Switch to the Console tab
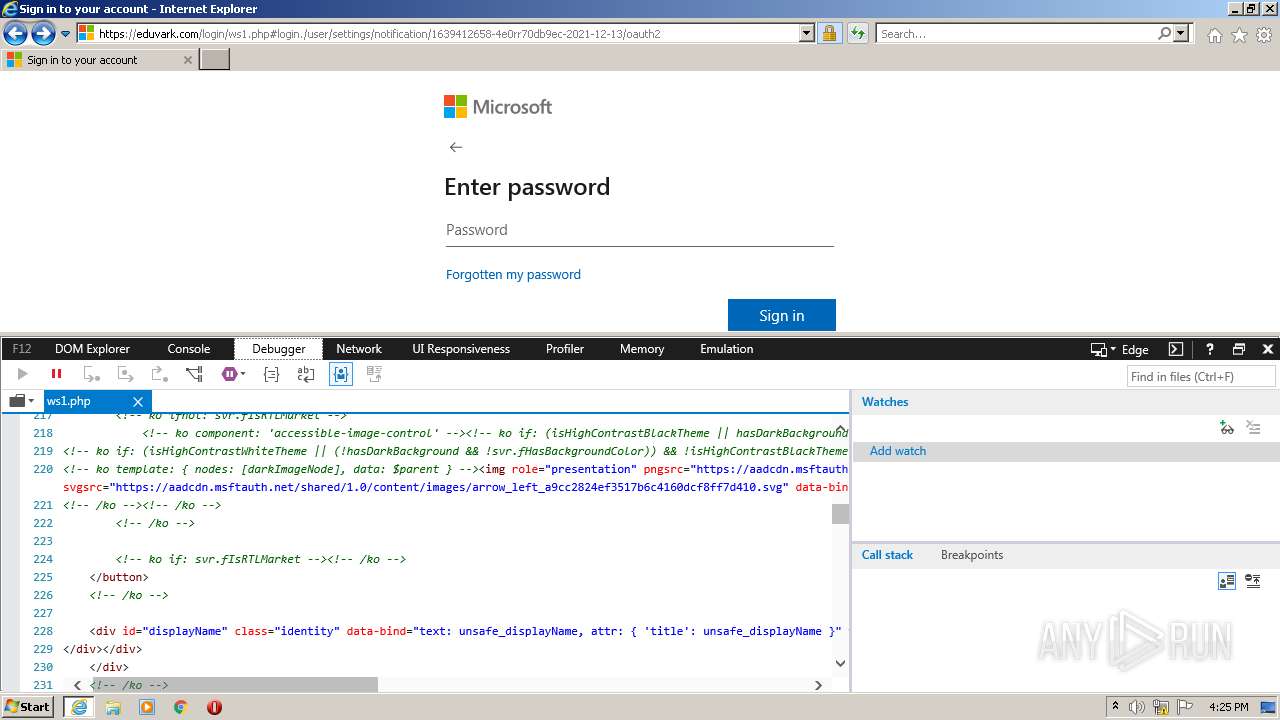The width and height of the screenshot is (1280, 720). tap(188, 349)
